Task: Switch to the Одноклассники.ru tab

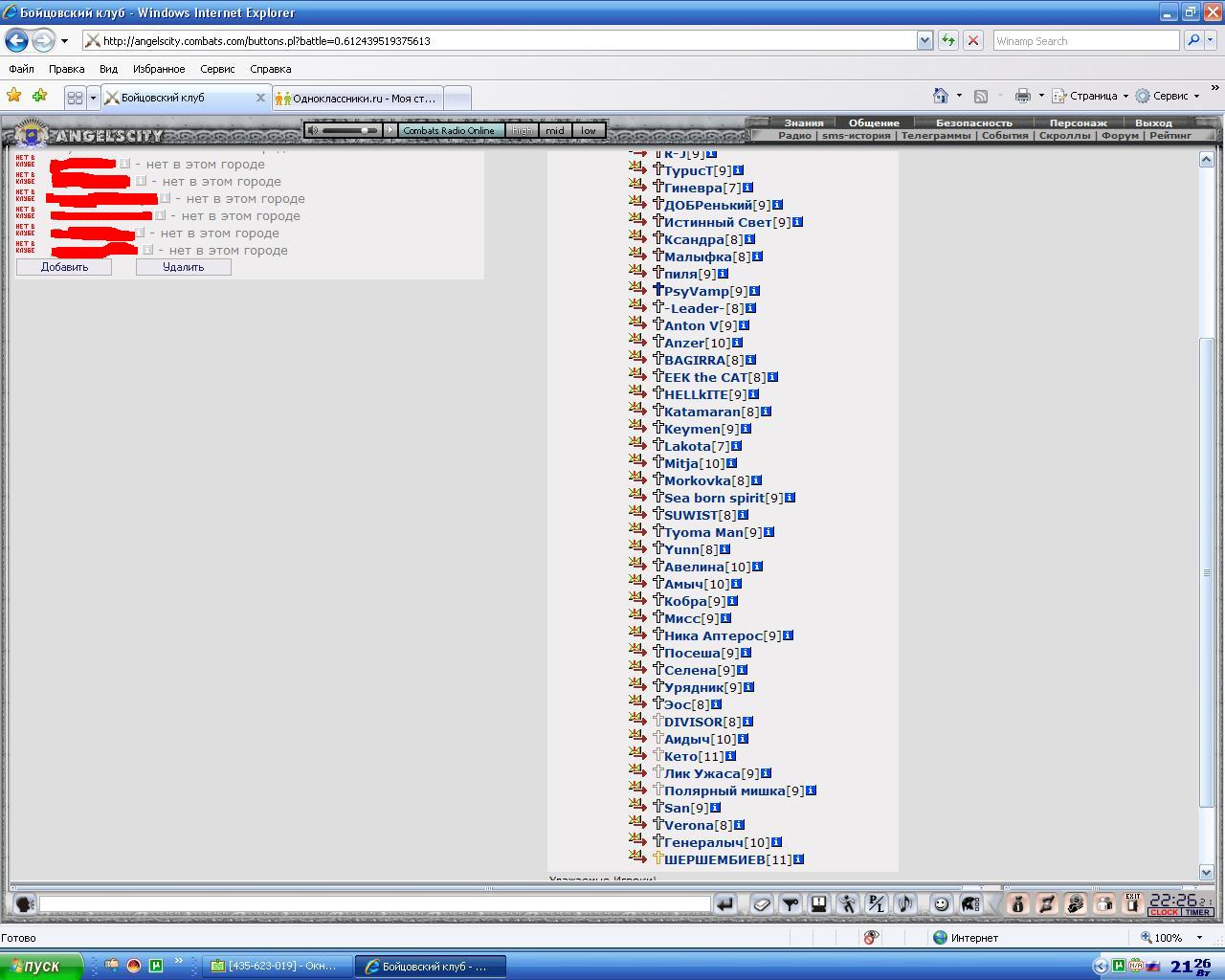Action: [x=358, y=98]
